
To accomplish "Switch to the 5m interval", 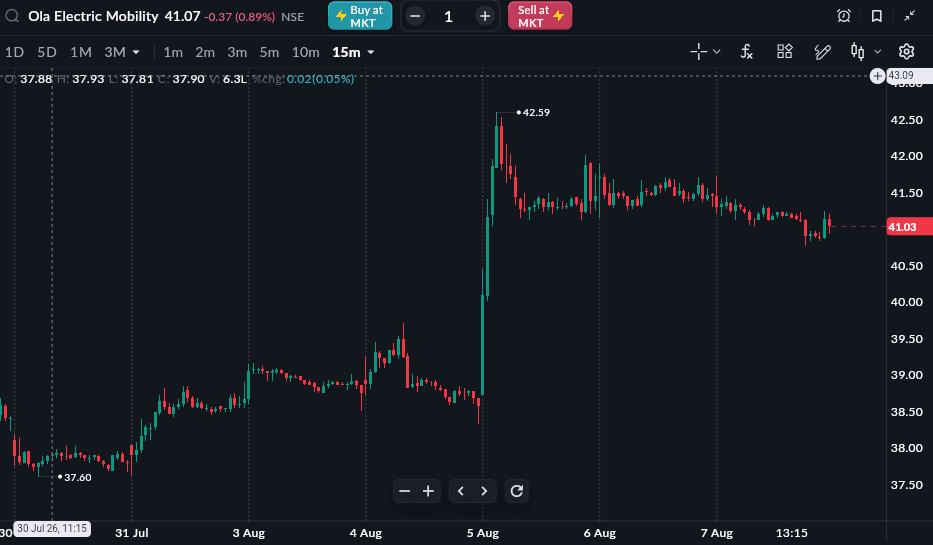I will [x=269, y=52].
